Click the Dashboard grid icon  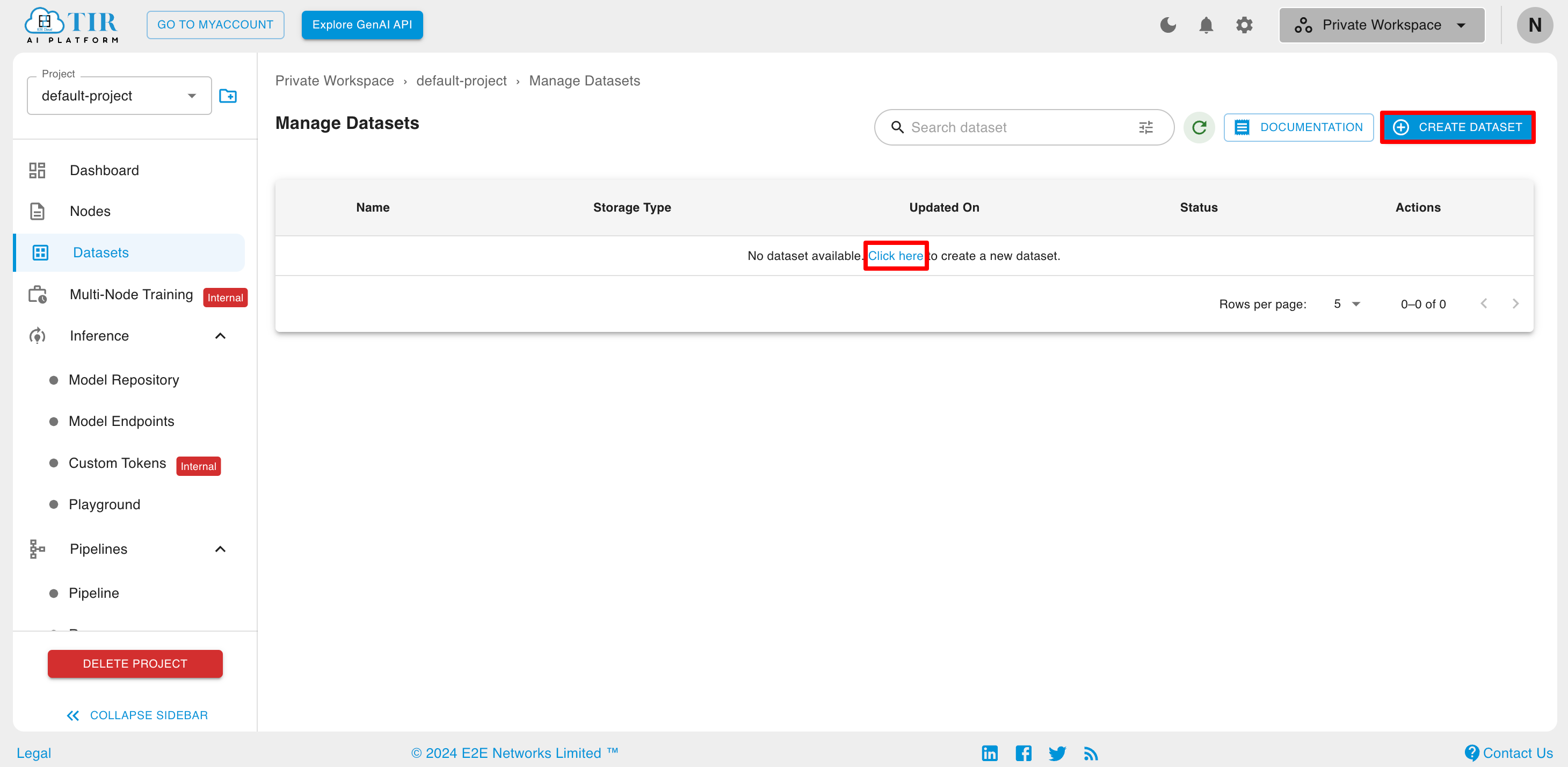click(x=37, y=170)
